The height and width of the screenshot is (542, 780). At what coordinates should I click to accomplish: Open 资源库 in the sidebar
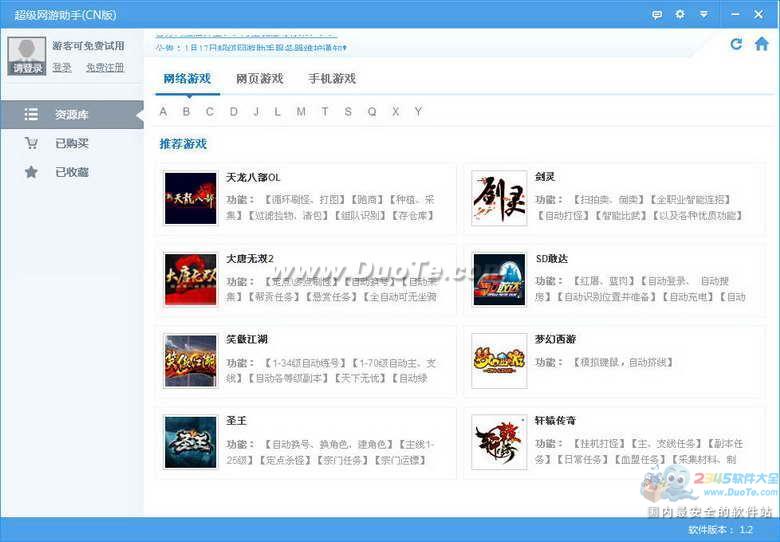point(71,114)
